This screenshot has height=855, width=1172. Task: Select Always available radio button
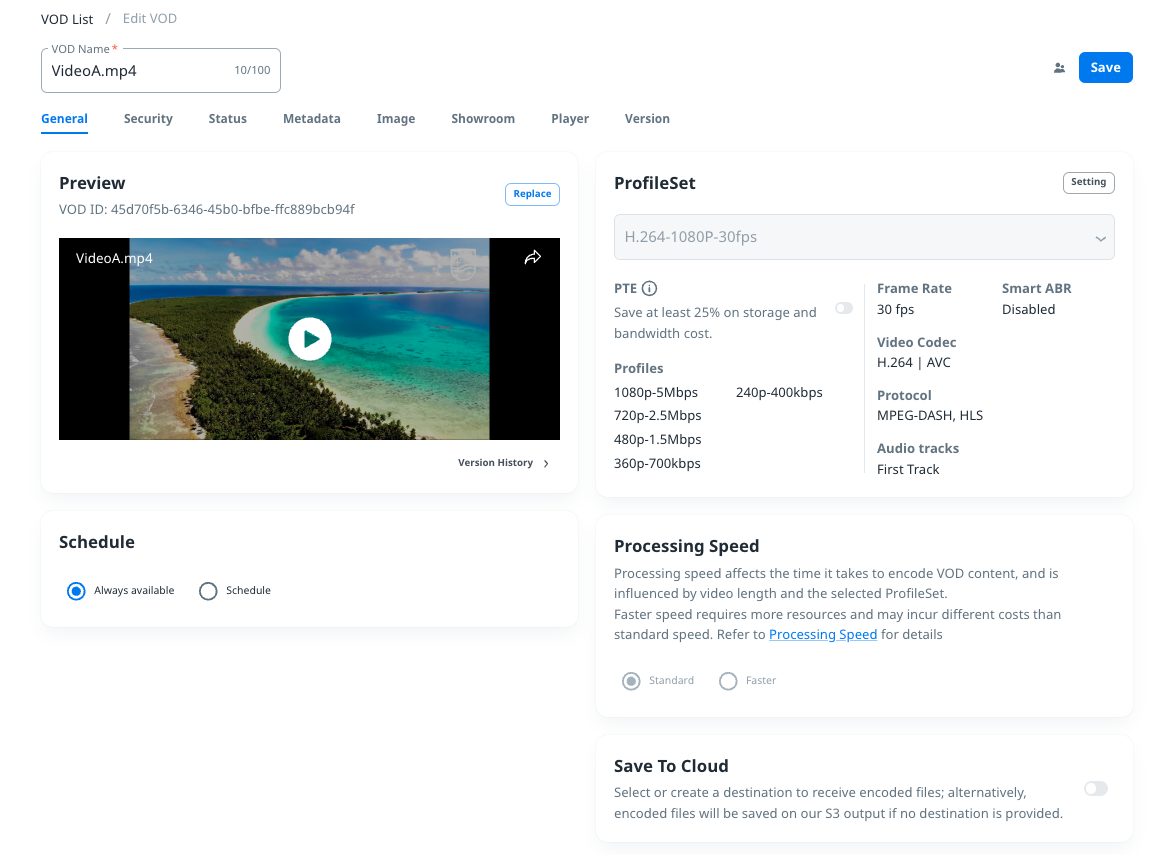pyautogui.click(x=76, y=591)
